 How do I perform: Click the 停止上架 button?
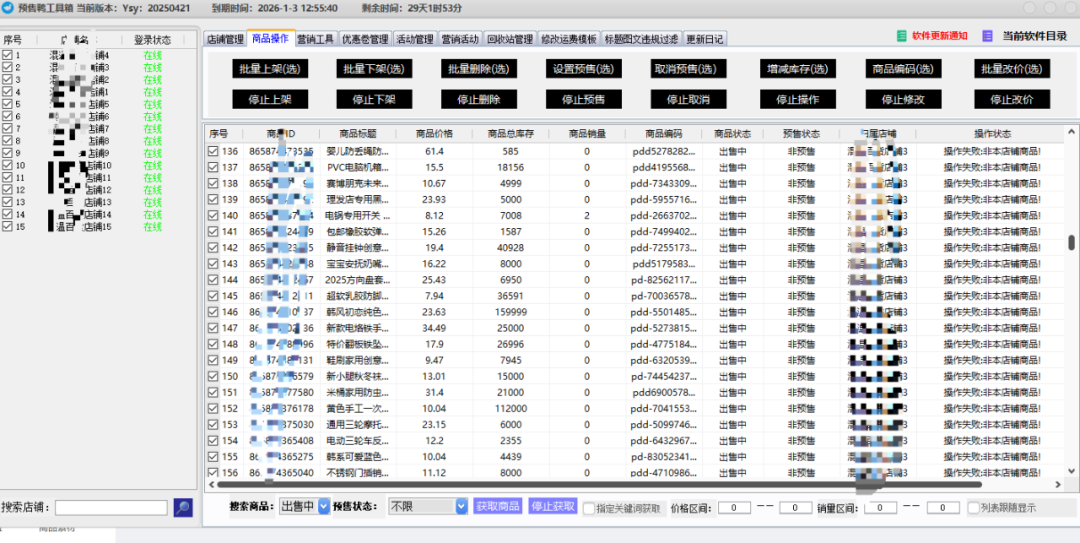click(x=270, y=99)
